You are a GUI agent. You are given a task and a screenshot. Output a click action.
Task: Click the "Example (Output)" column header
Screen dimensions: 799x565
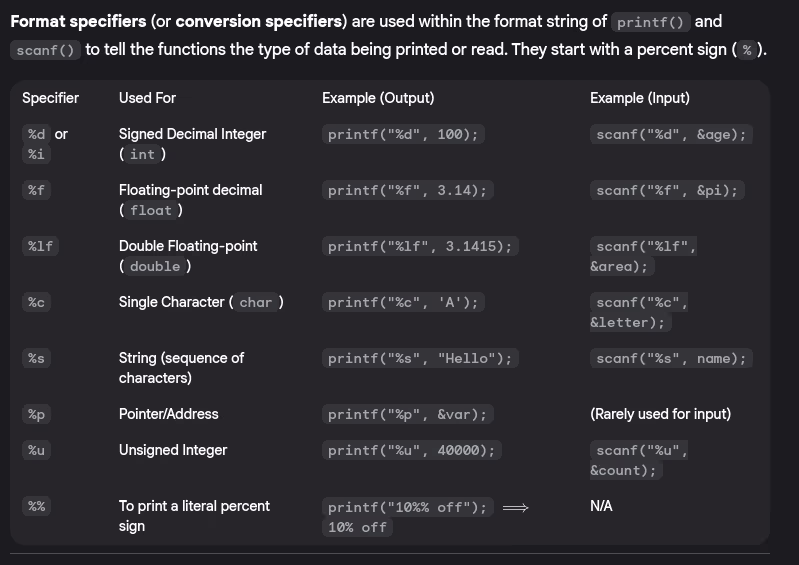tap(378, 98)
